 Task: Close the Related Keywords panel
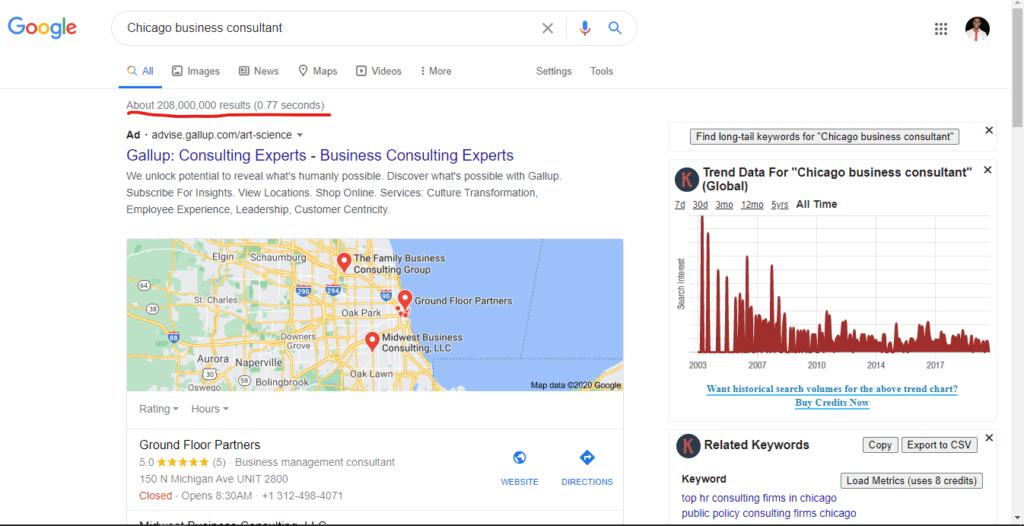pyautogui.click(x=989, y=438)
